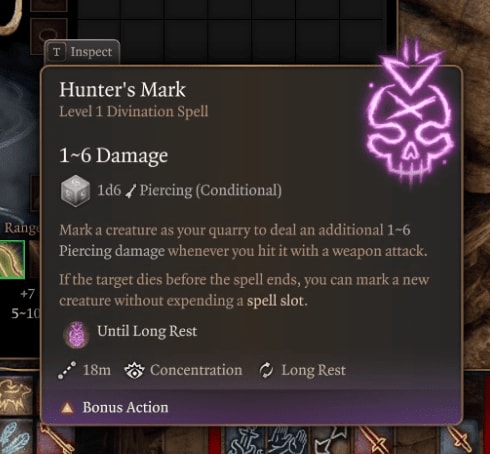Viewport: 490px width, 454px height.
Task: Select the raised hands skill in the hotbar
Action: point(289,441)
